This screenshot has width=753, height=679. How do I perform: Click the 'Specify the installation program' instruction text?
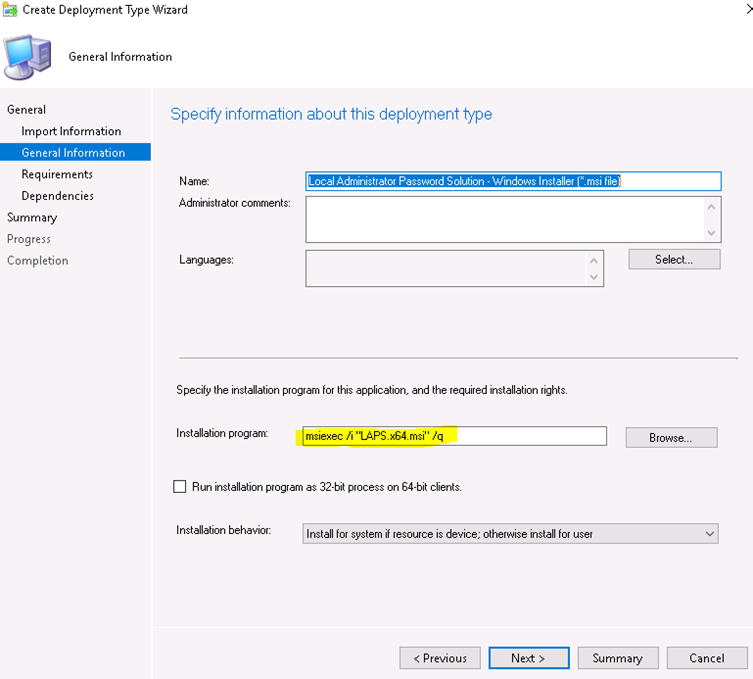click(x=372, y=390)
